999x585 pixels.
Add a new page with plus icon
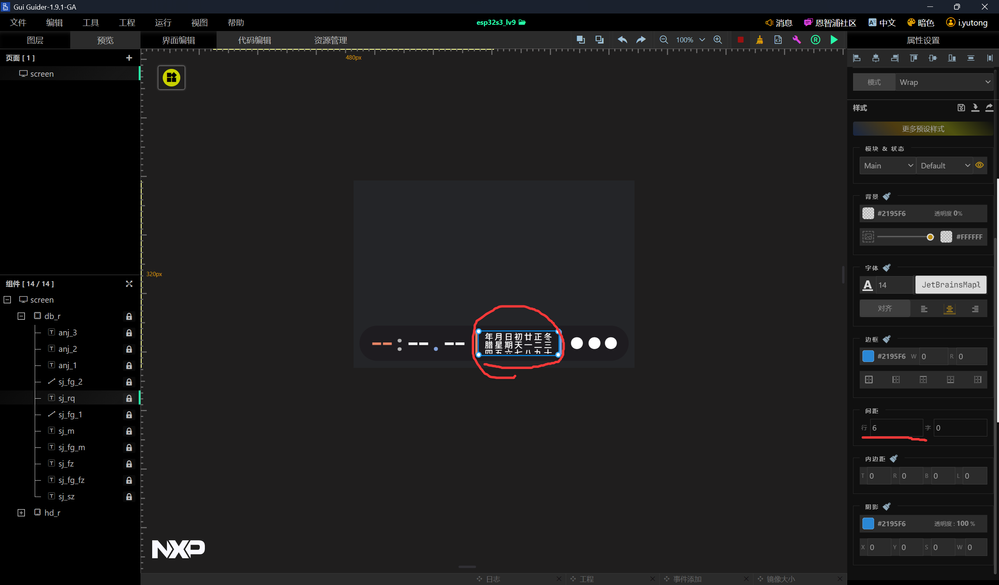pyautogui.click(x=129, y=57)
